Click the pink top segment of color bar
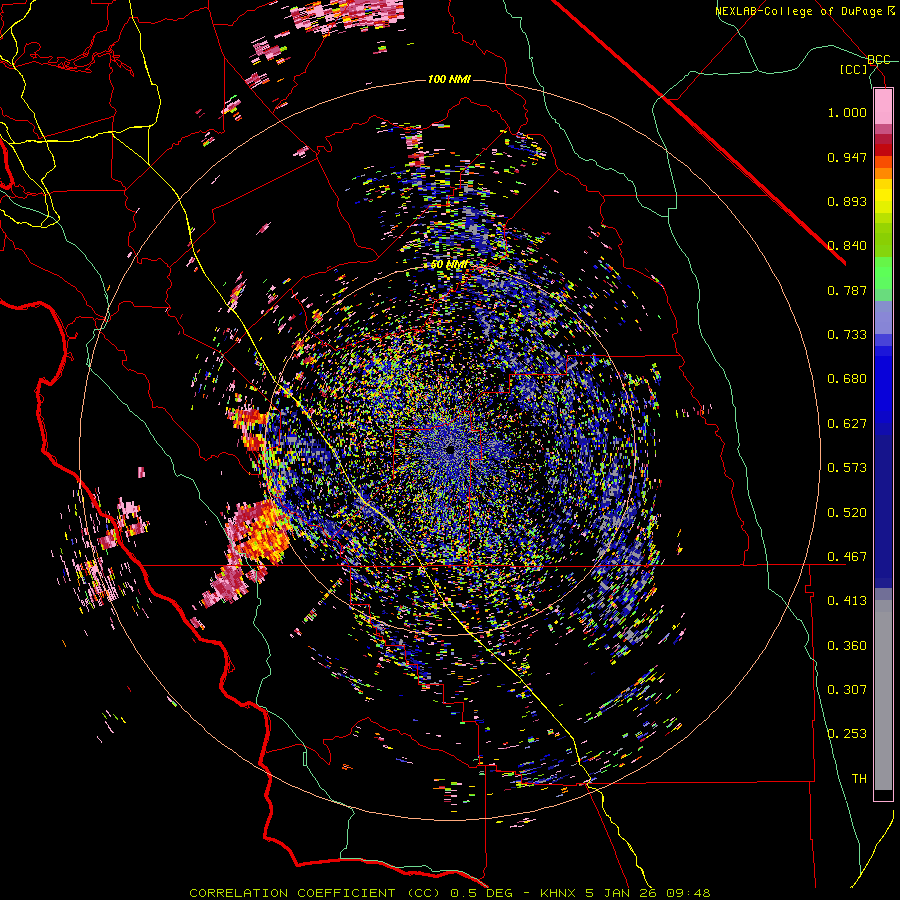The height and width of the screenshot is (900, 900). tap(883, 107)
